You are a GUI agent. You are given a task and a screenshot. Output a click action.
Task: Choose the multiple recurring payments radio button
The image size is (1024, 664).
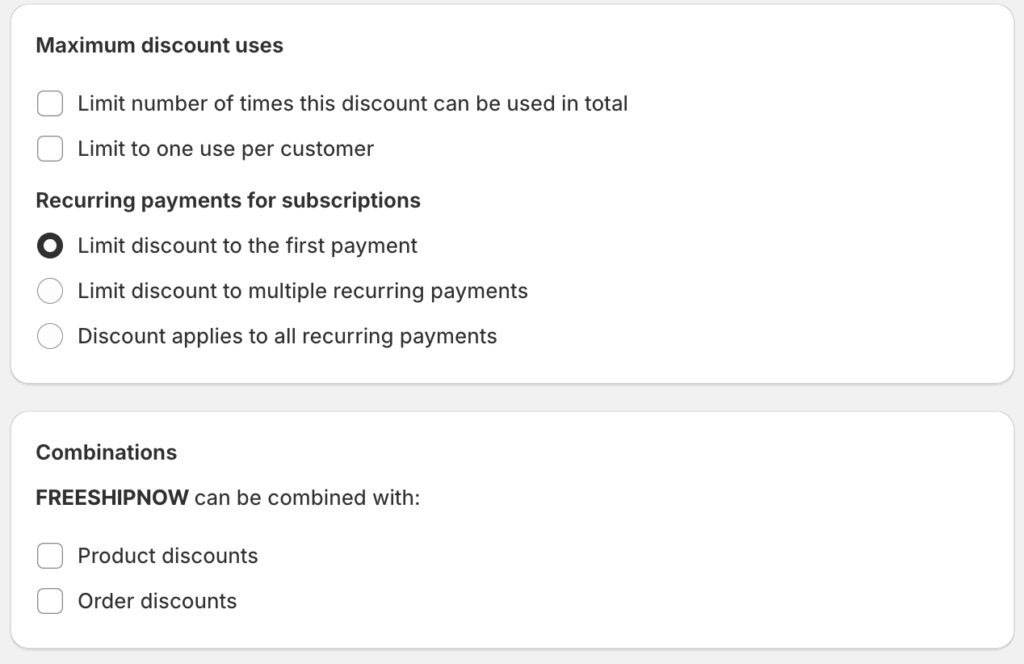[50, 291]
